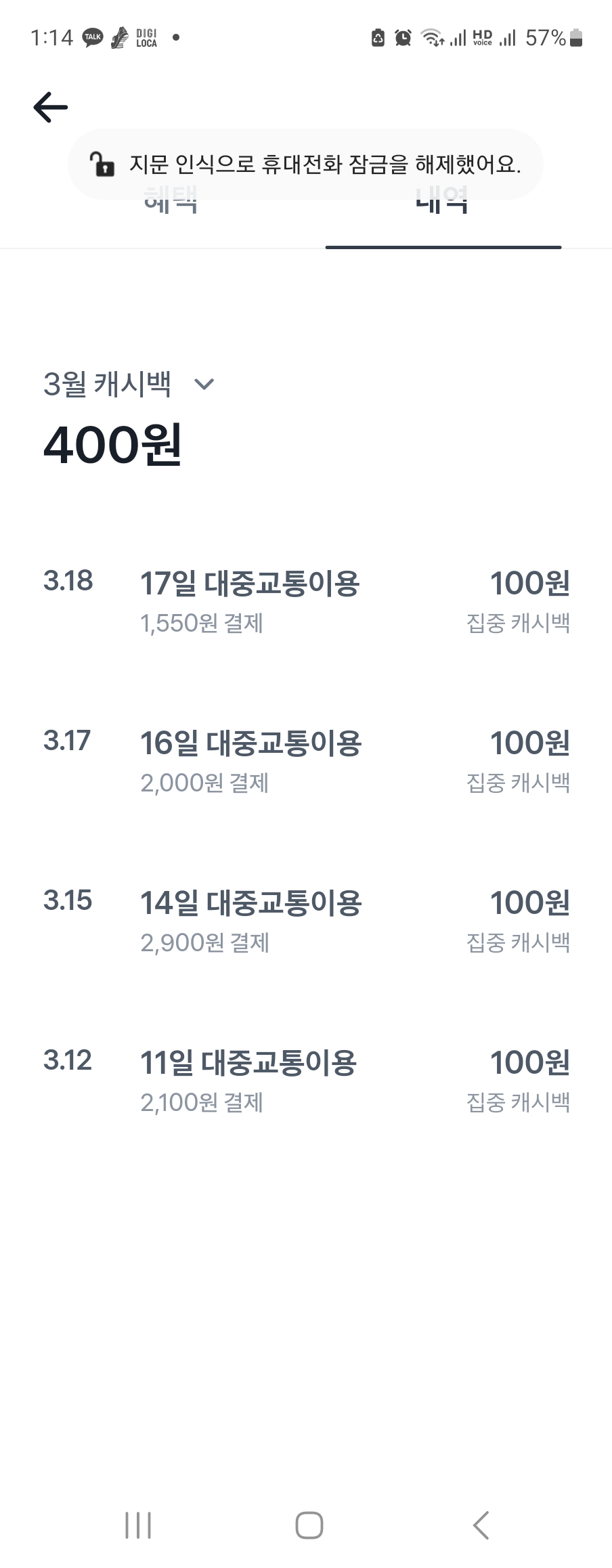Tap the fingerprint unlock toast message

[325, 164]
